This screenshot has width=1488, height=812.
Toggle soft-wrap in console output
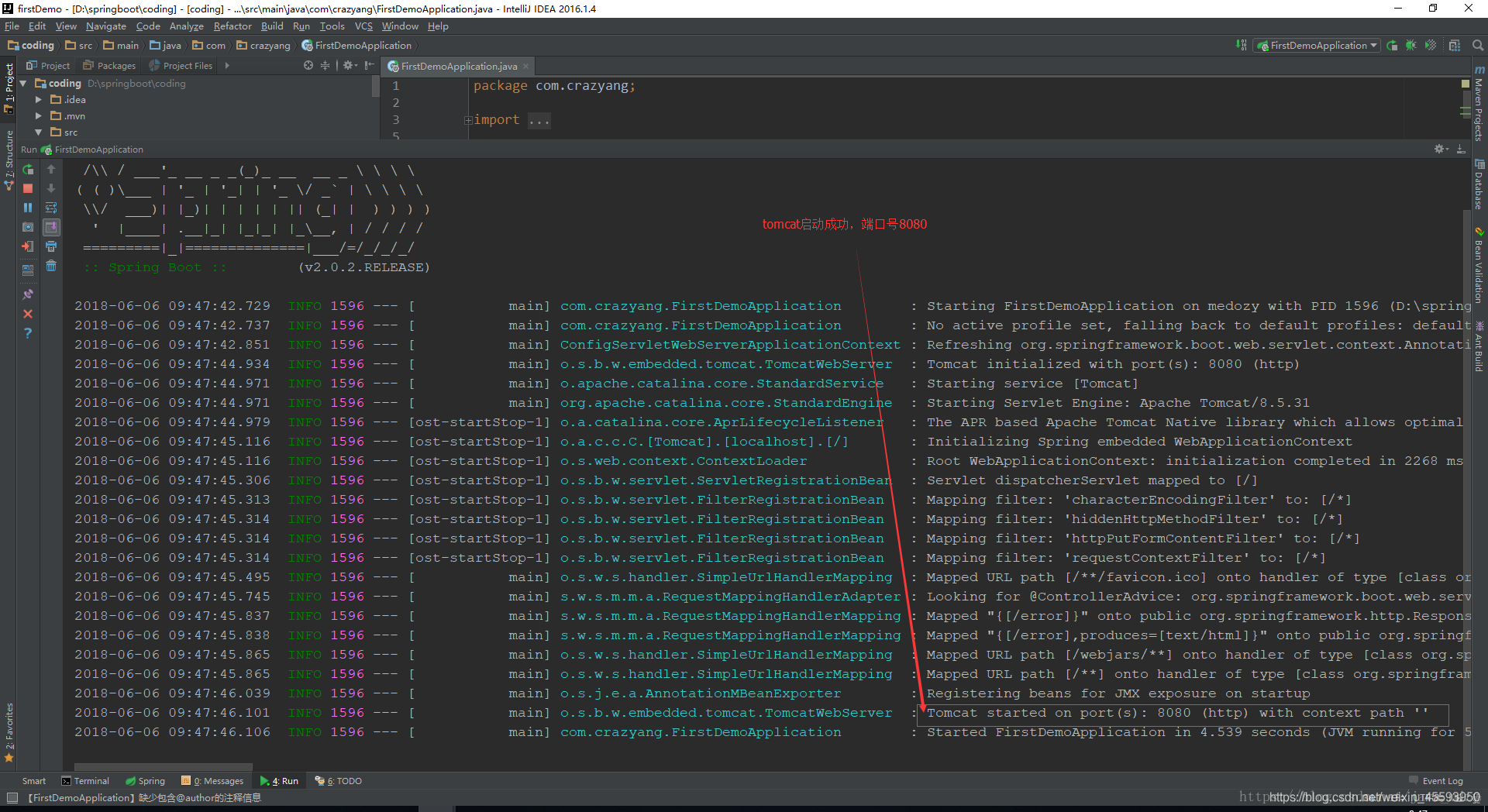pyautogui.click(x=51, y=208)
